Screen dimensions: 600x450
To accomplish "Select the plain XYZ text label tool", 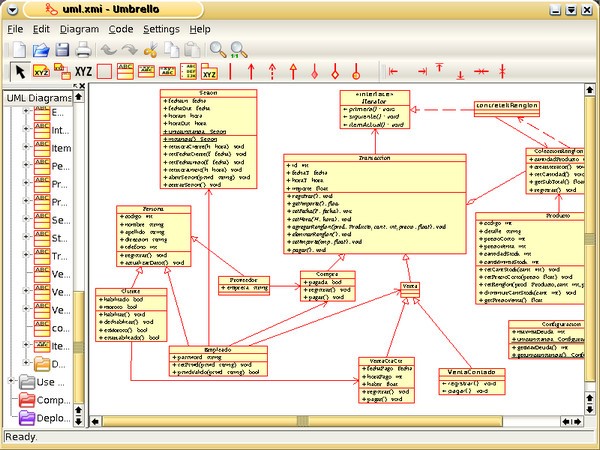I will coord(83,72).
